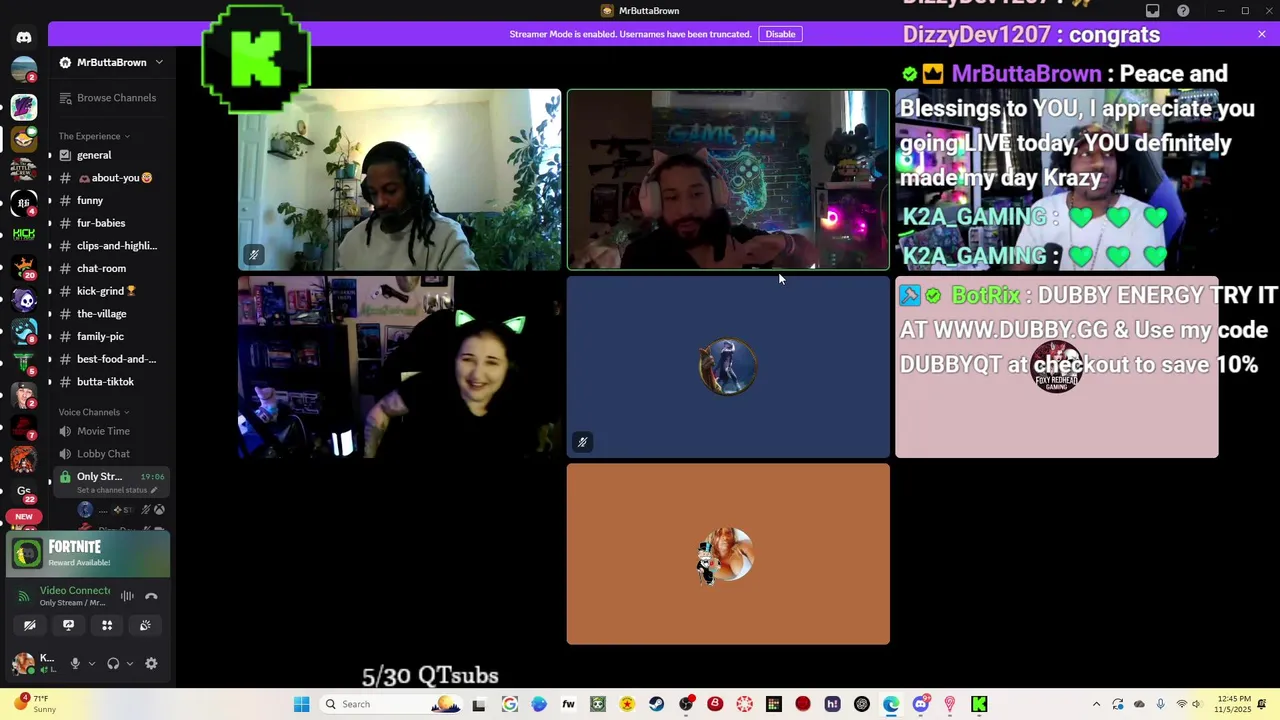The width and height of the screenshot is (1280, 720).
Task: Select the pink Foxy Redhead tile
Action: (x=1057, y=367)
